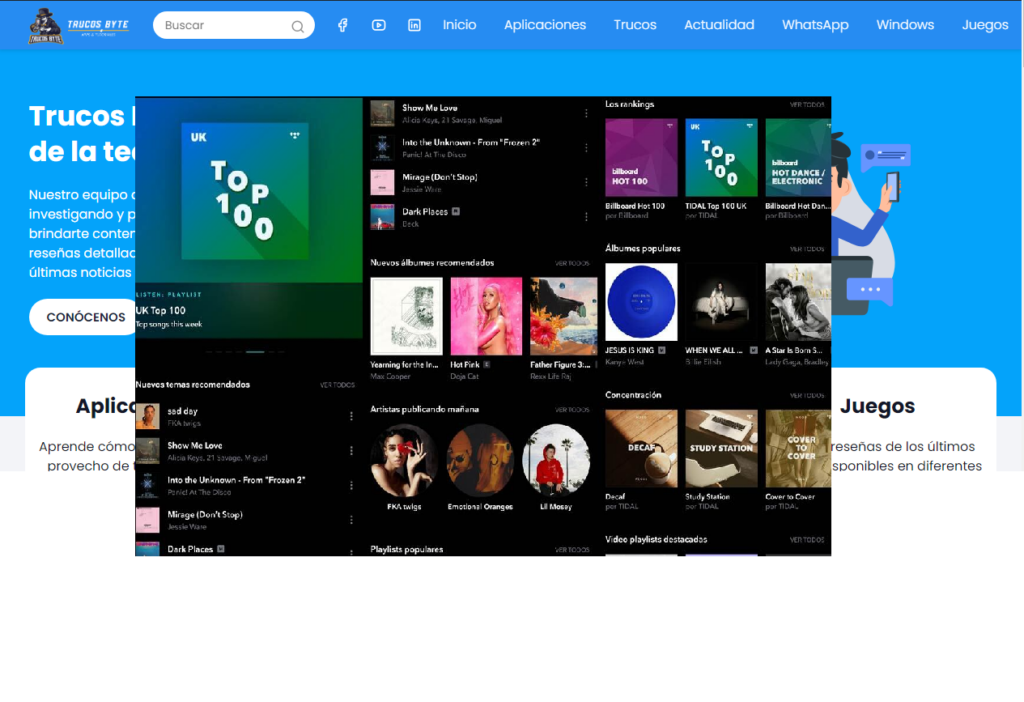Image resolution: width=1024 pixels, height=702 pixels.
Task: Click VER TODOS next to Los rankings
Action: click(807, 104)
